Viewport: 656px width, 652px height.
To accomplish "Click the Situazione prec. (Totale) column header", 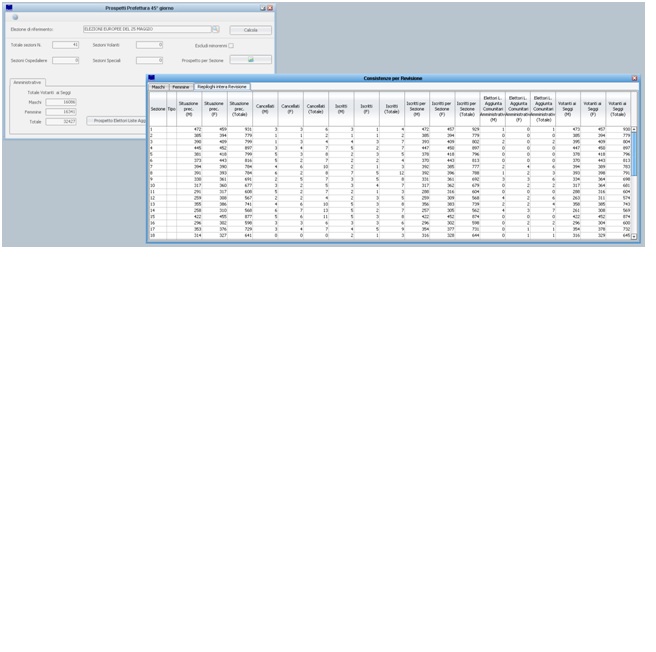I will tap(240, 109).
